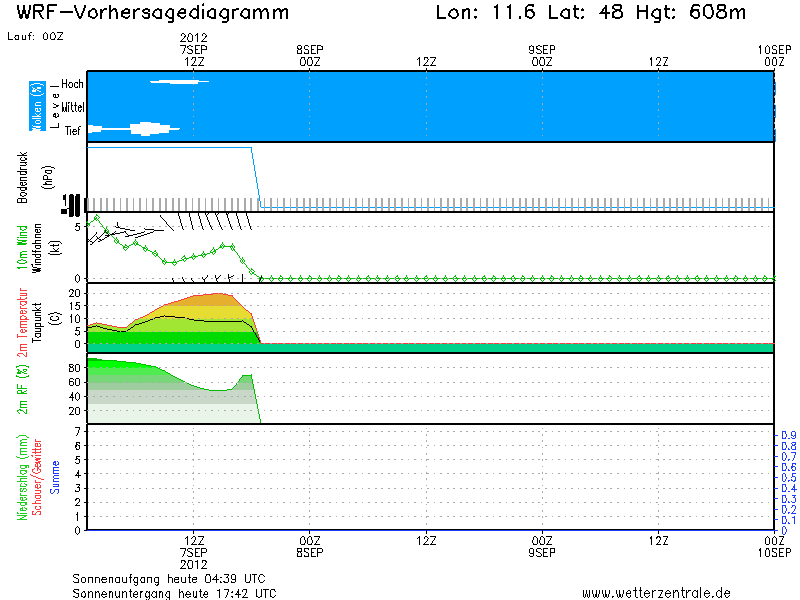Click the Mittel cloud level label
The width and height of the screenshot is (800, 600).
[72, 107]
